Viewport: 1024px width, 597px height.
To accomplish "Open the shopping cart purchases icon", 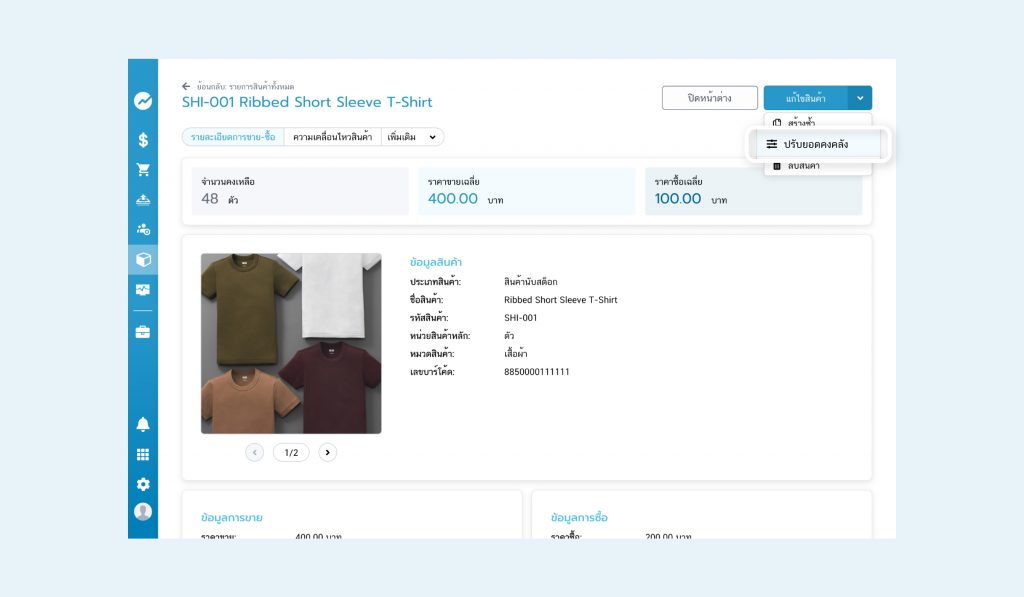I will [143, 170].
